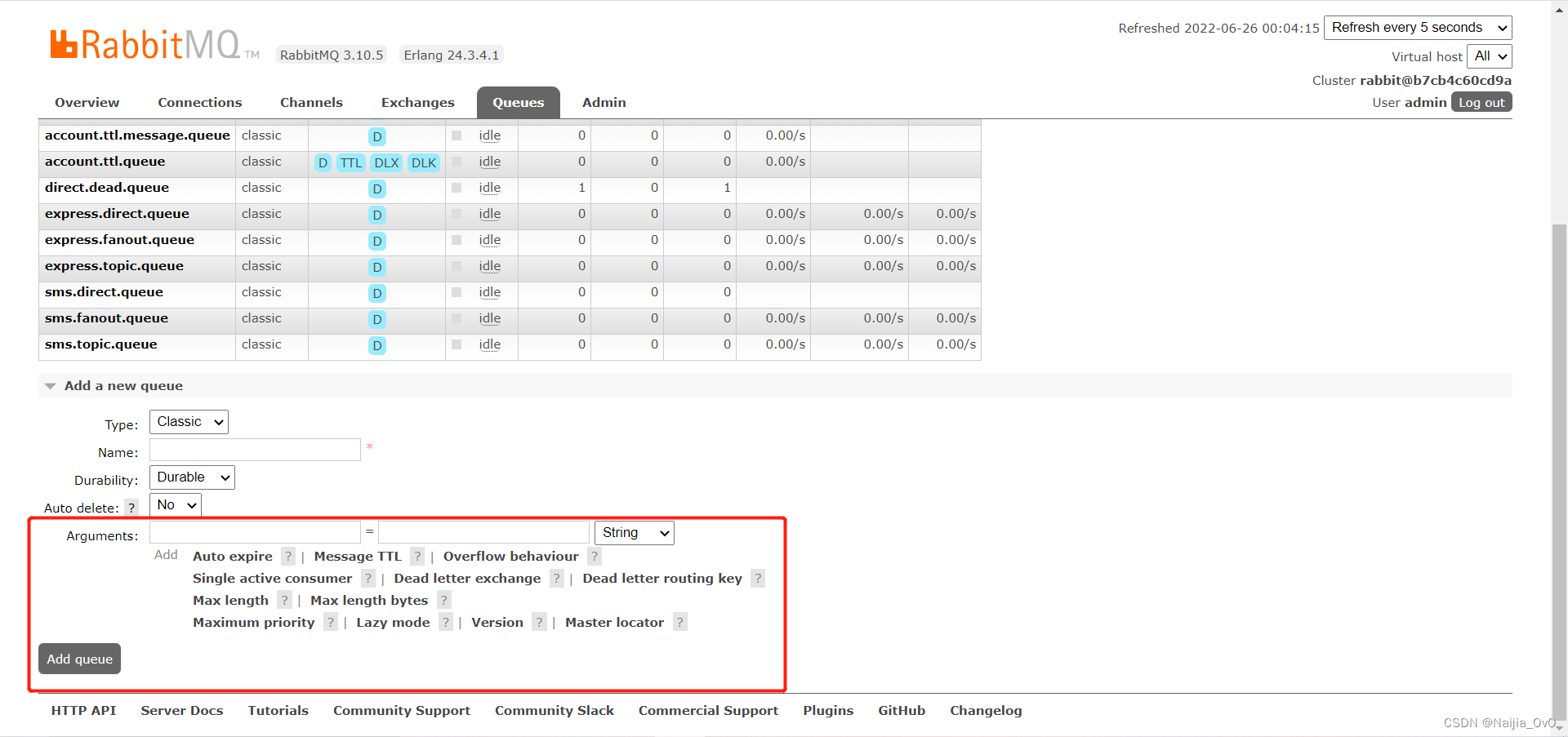
Task: Open Durability dropdown showing Durable
Action: tap(192, 477)
